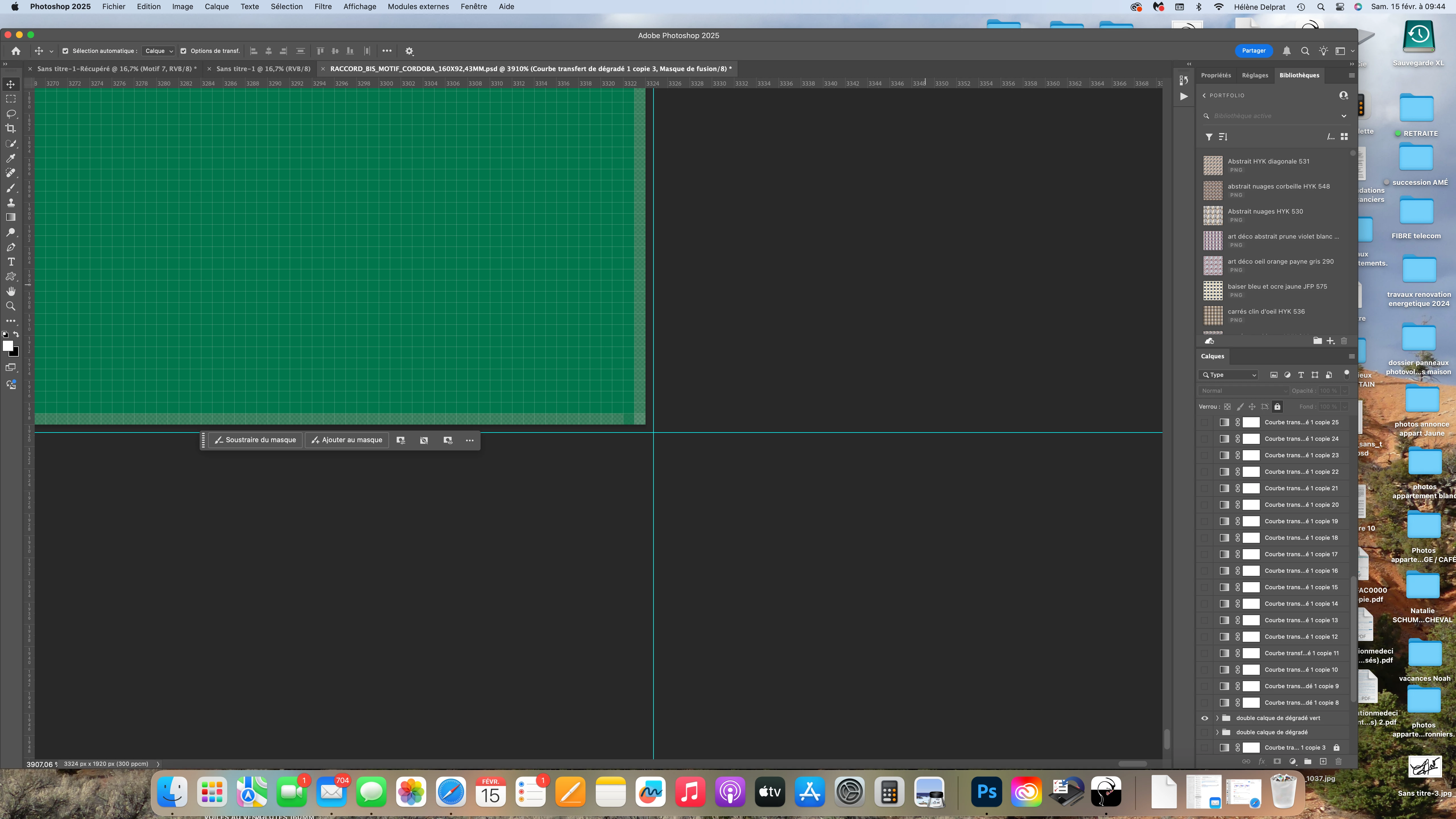Select the Crop tool
This screenshot has height=819, width=1456.
[11, 128]
